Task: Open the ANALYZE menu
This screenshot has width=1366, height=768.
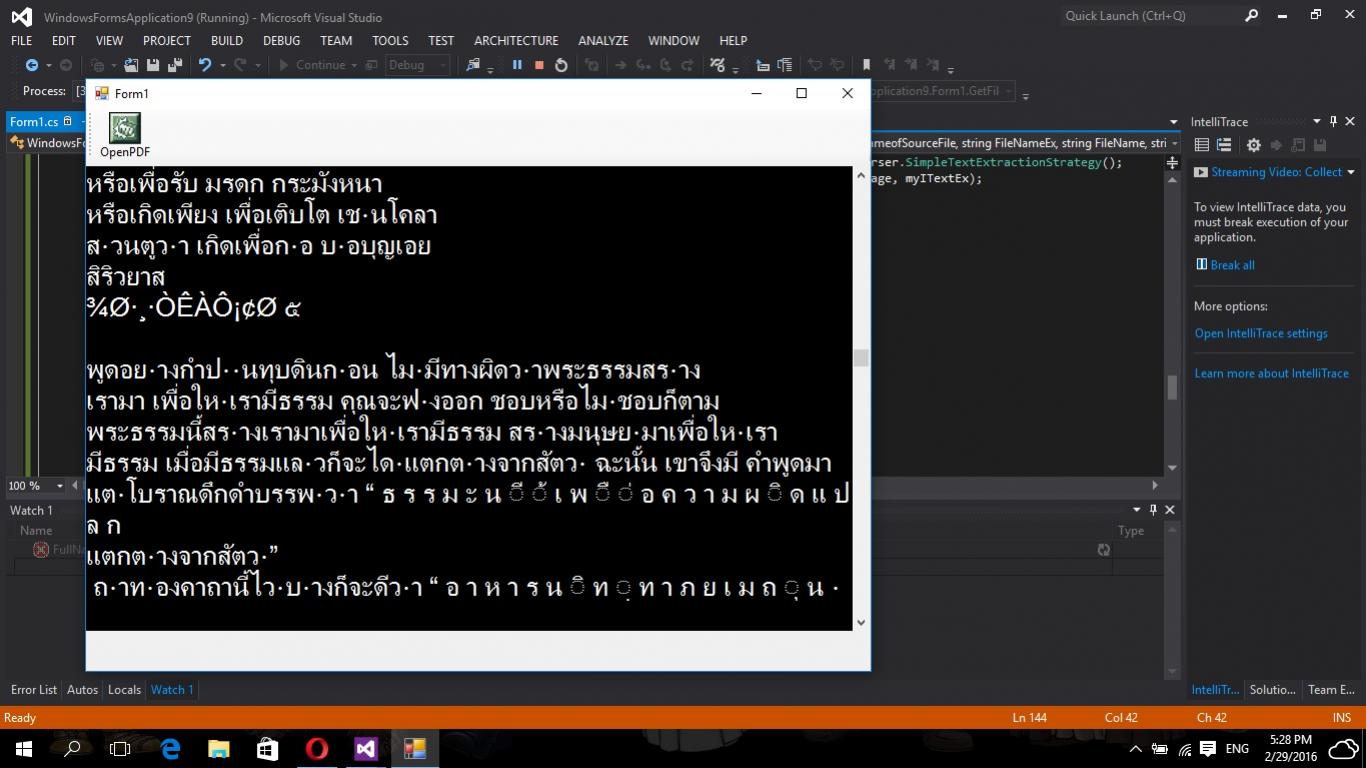Action: (603, 40)
